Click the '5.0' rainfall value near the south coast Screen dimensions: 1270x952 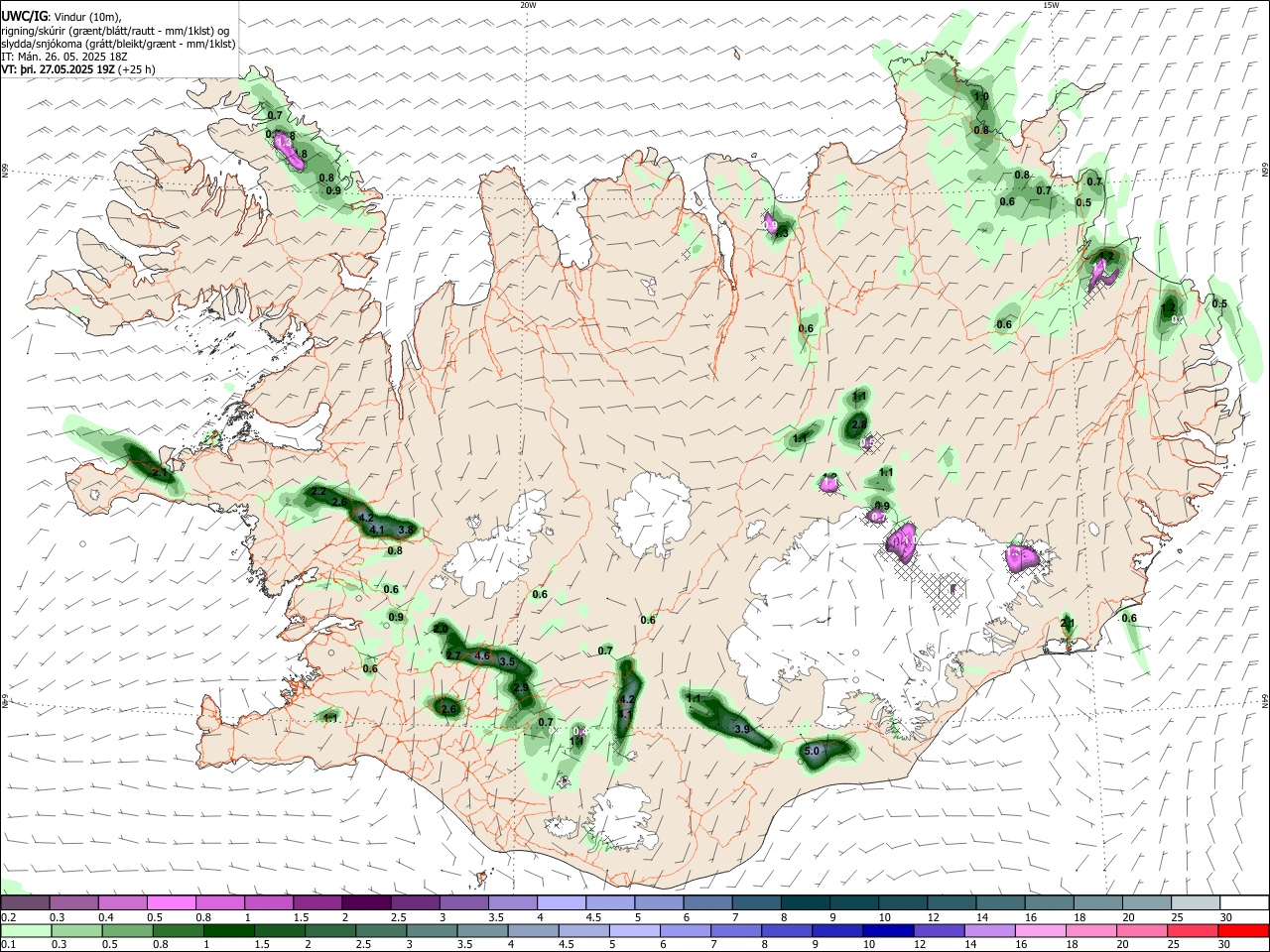point(811,751)
